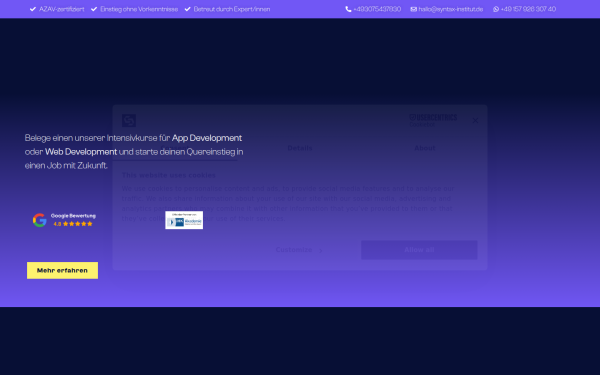Click AZAV-zertifiziert text
600x375 pixels.
(x=62, y=9)
